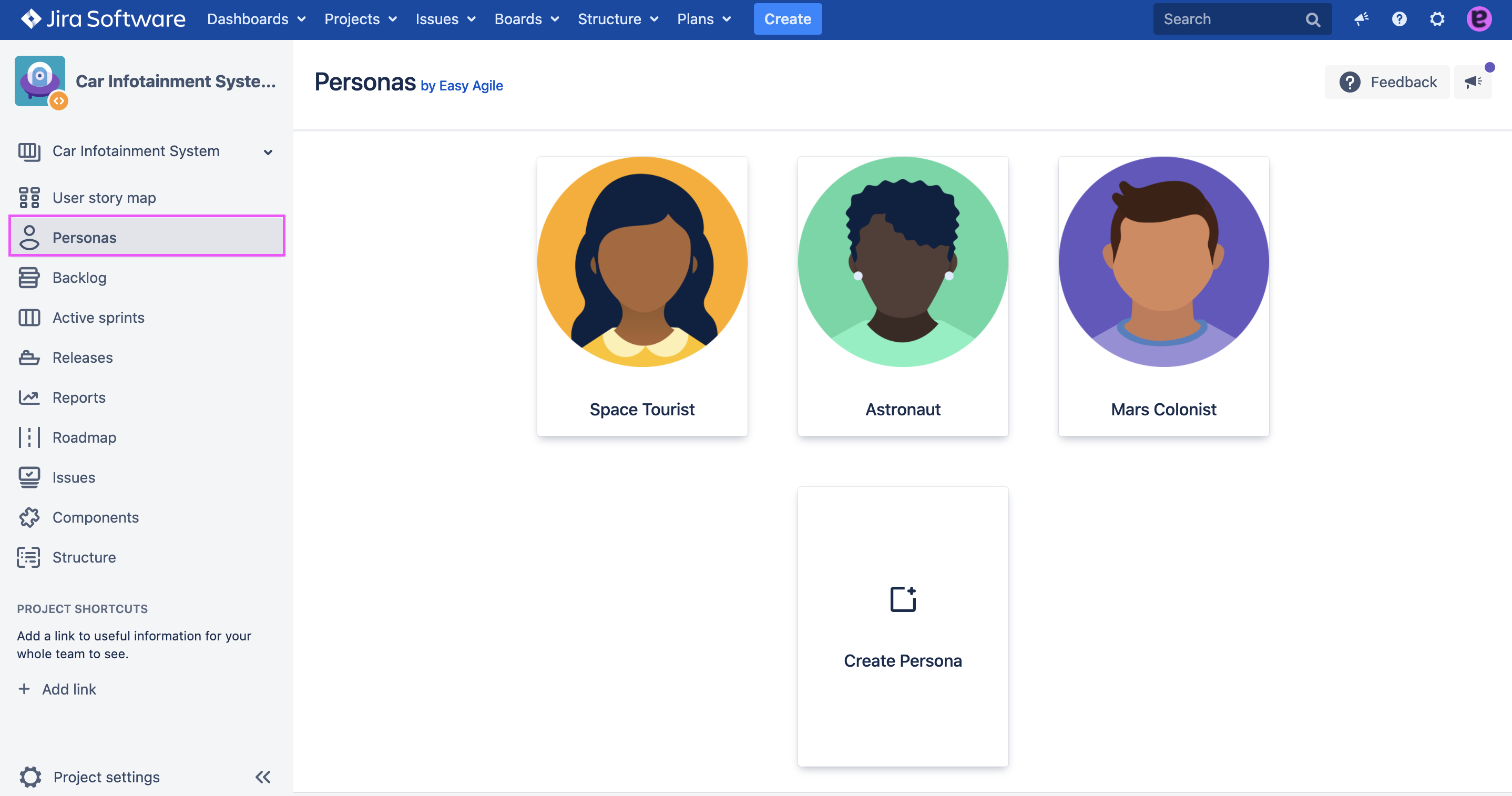Viewport: 1512px width, 796px height.
Task: Open Backlog in the sidebar
Action: (x=79, y=278)
